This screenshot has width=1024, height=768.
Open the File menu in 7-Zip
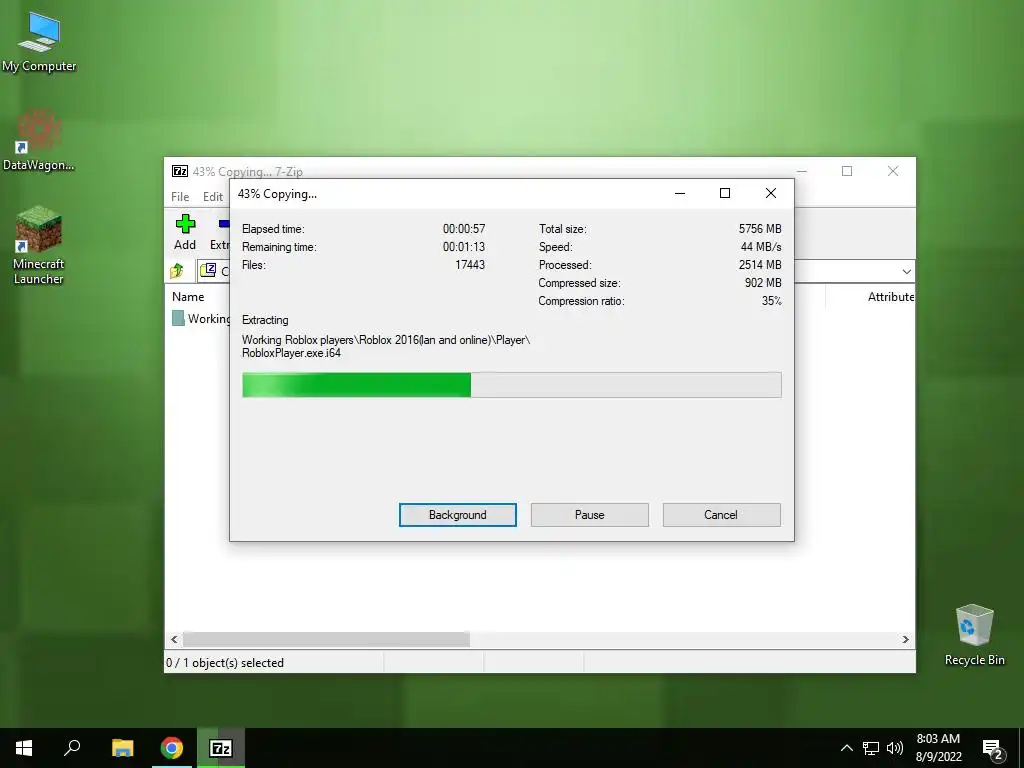tap(180, 197)
